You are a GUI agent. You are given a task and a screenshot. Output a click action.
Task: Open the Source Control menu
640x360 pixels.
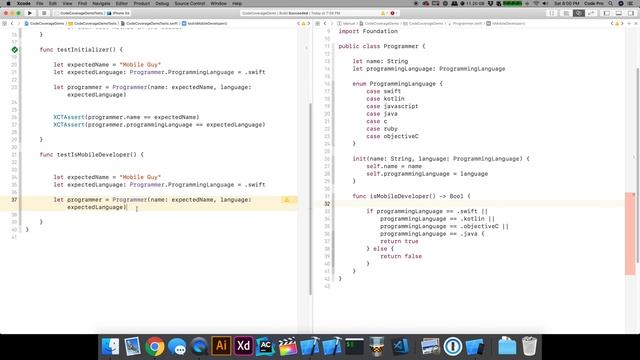190,3
